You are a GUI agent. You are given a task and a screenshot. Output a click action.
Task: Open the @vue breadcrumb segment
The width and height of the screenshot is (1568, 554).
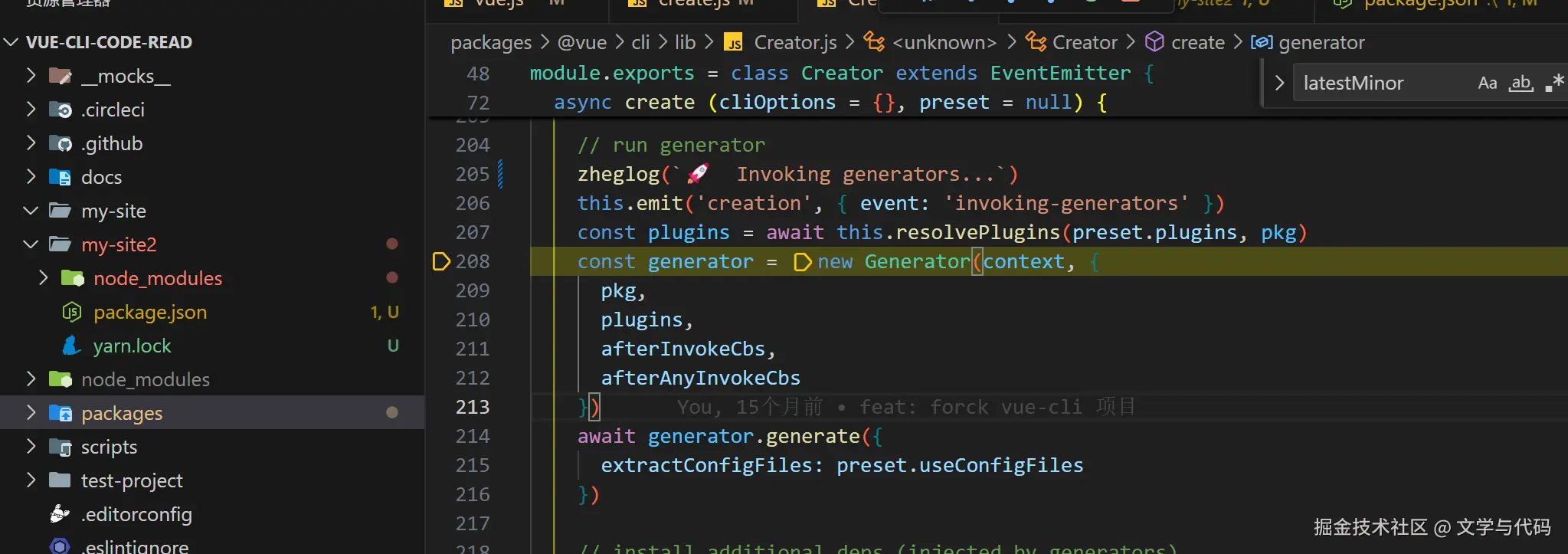[582, 42]
